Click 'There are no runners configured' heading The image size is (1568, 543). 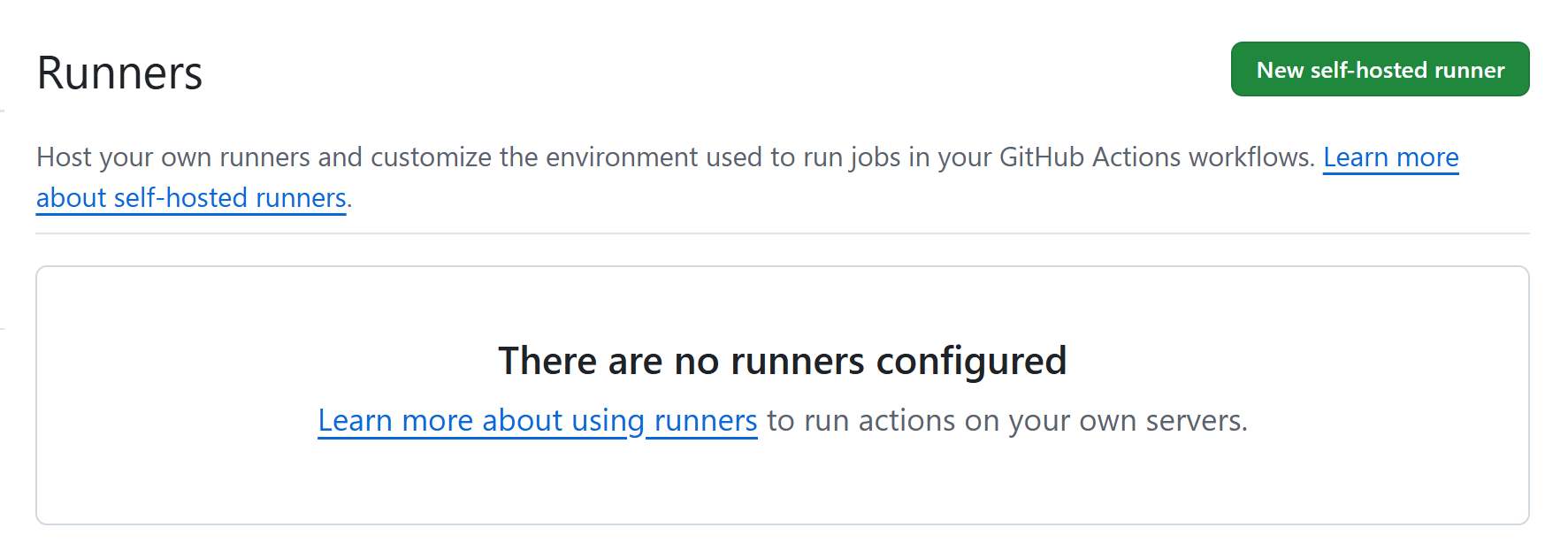(x=783, y=361)
